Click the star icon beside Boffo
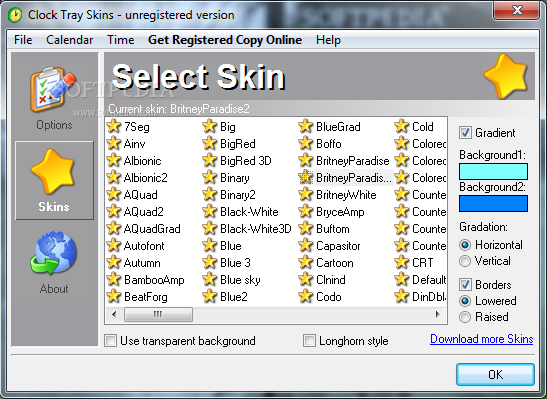This screenshot has width=547, height=399. 306,143
